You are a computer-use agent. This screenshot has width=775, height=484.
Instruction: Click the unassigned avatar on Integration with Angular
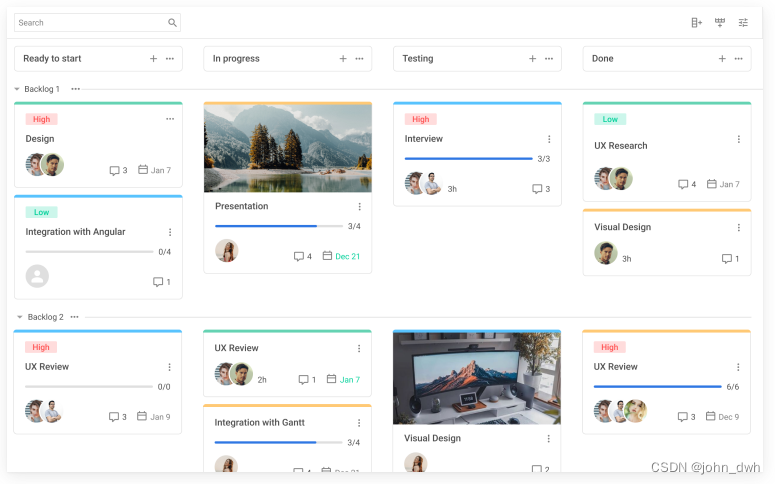37,276
